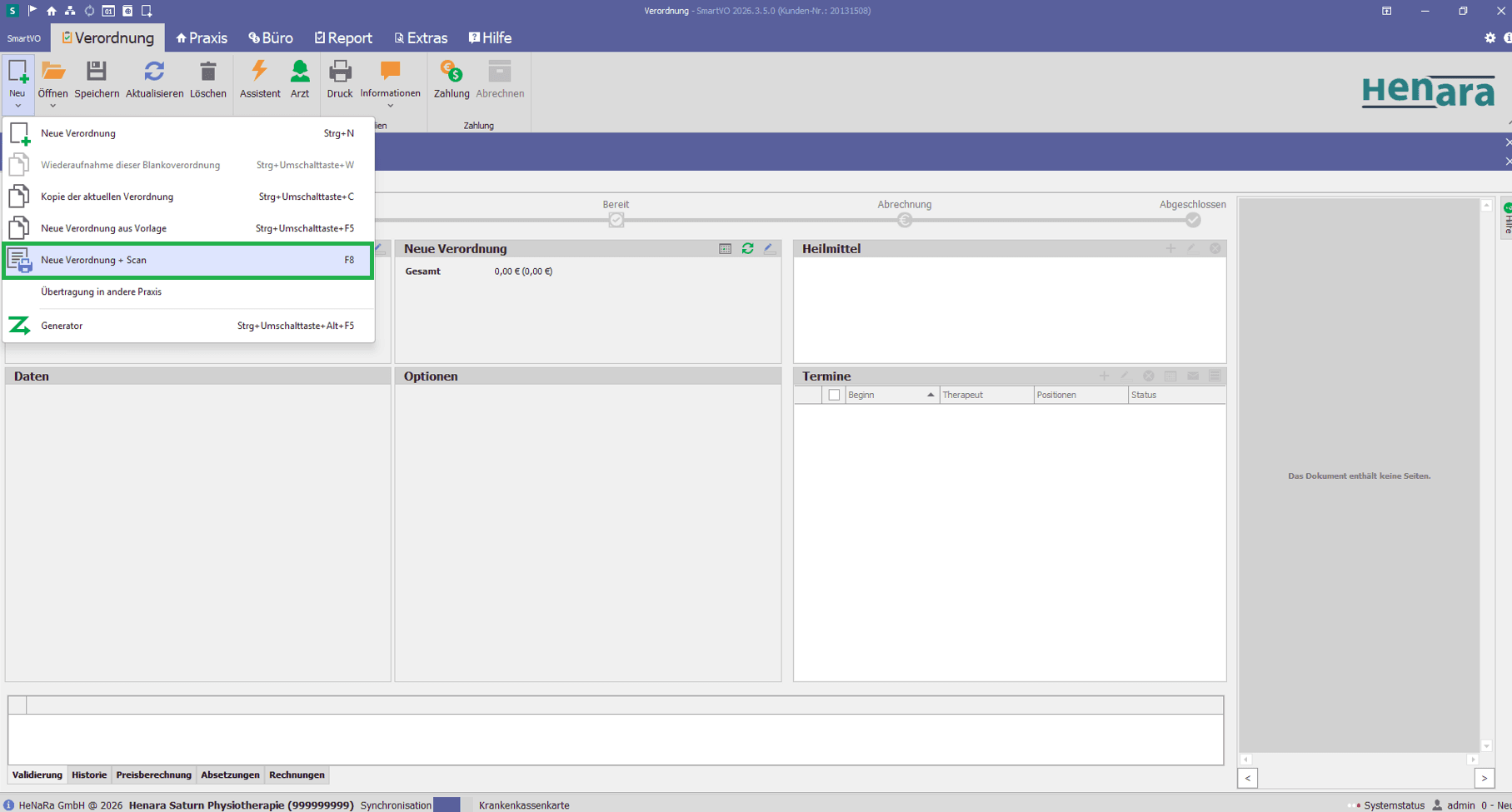Viewport: 1512px width, 812px height.
Task: Expand the dropdown arrow under Neu
Action: point(17,106)
